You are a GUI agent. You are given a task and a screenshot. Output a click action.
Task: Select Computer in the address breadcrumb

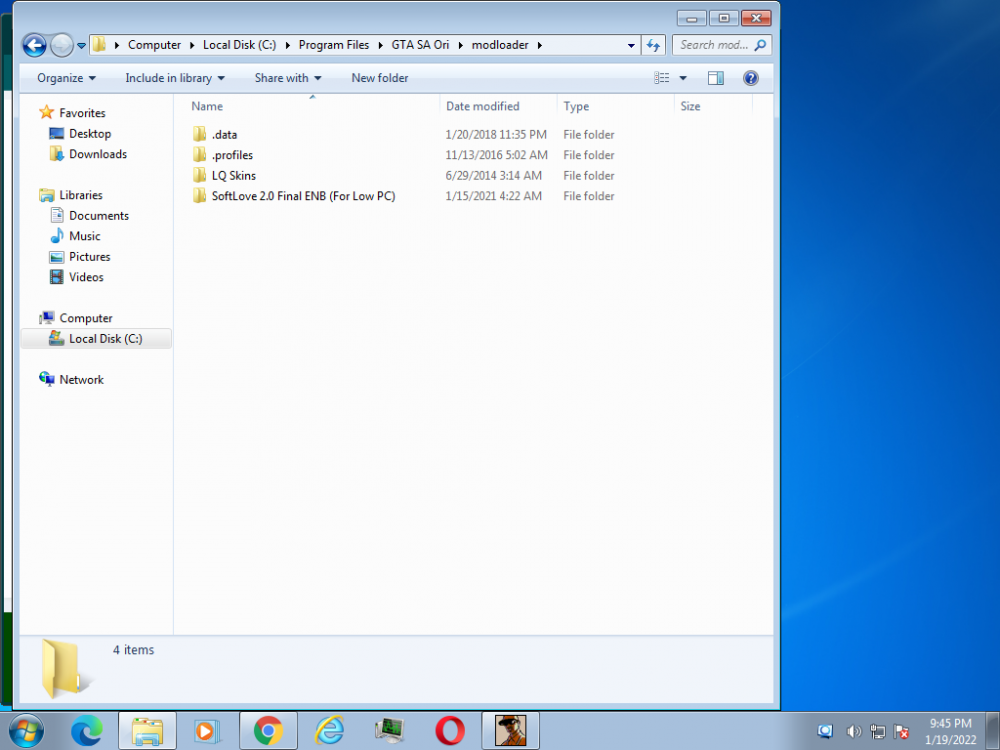coord(154,45)
